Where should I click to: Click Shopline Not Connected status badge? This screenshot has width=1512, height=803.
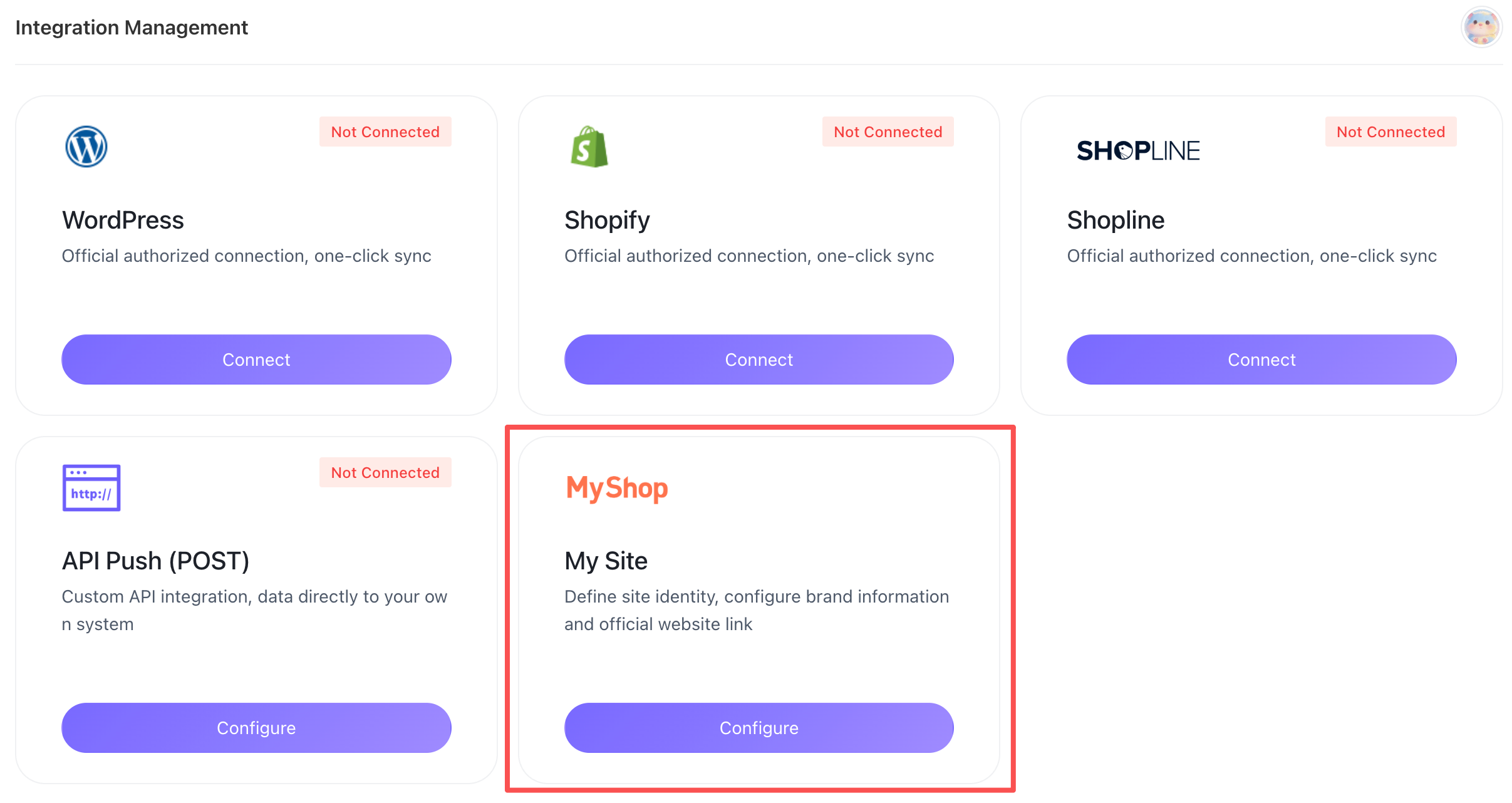coord(1390,132)
